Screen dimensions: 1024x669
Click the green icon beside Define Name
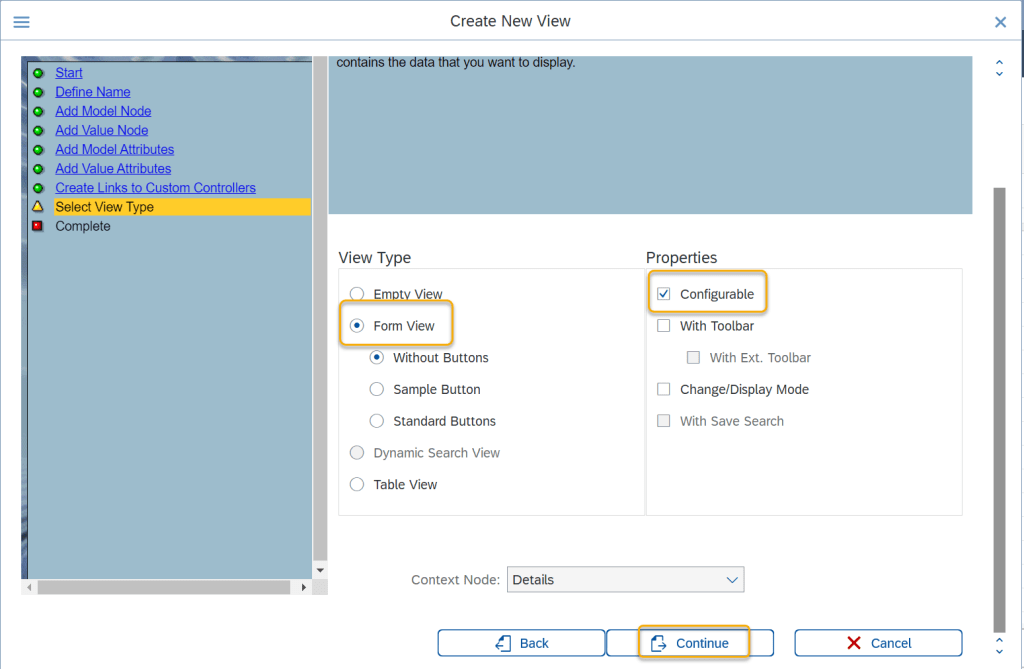pos(38,92)
